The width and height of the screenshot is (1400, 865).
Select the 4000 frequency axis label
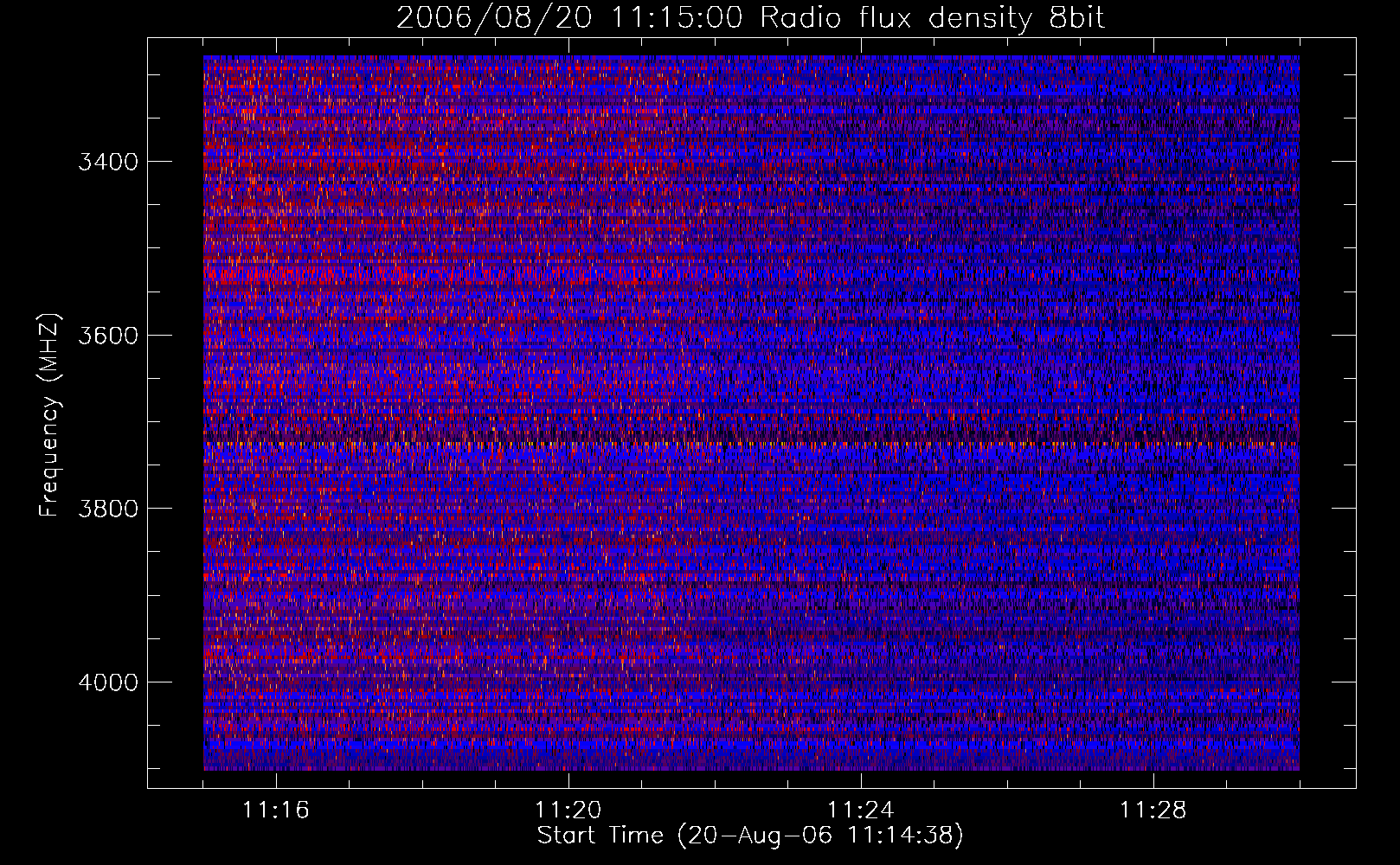click(x=108, y=682)
